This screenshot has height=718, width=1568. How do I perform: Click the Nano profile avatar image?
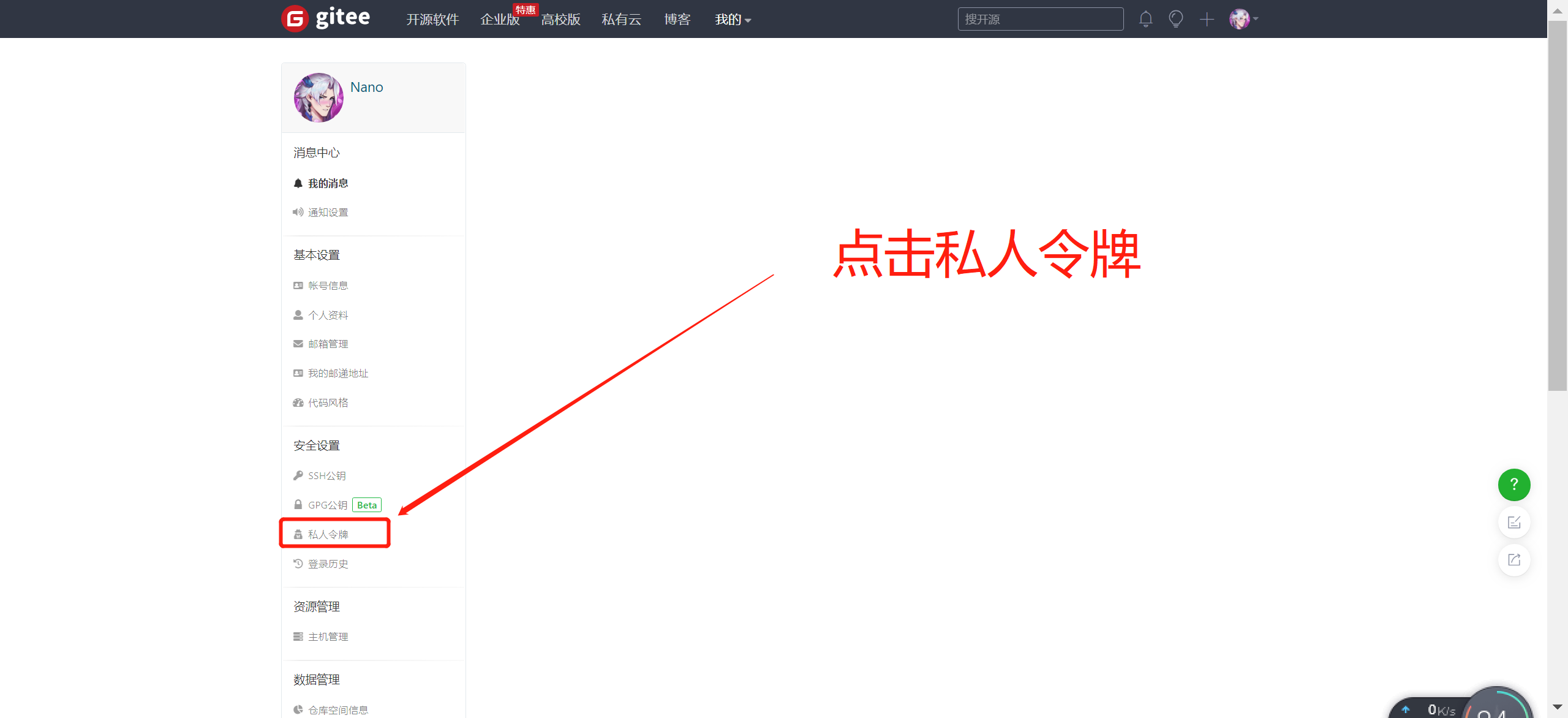point(318,97)
